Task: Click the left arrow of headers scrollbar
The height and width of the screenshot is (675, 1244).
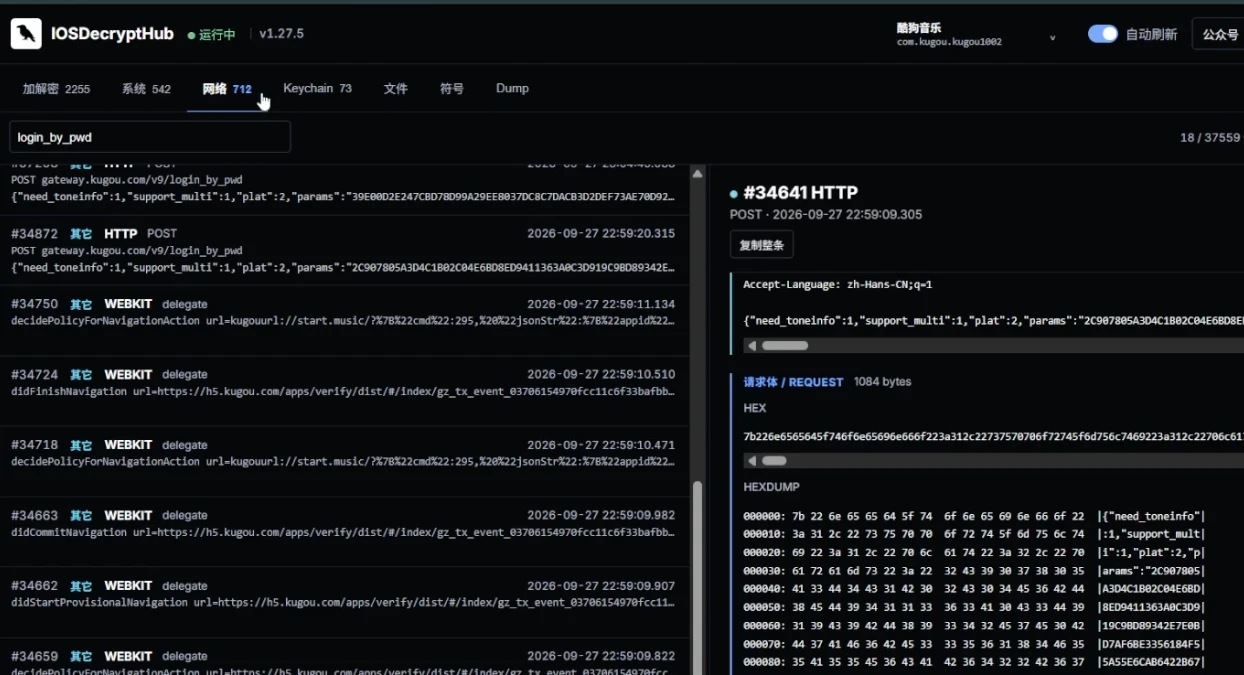Action: pos(752,346)
